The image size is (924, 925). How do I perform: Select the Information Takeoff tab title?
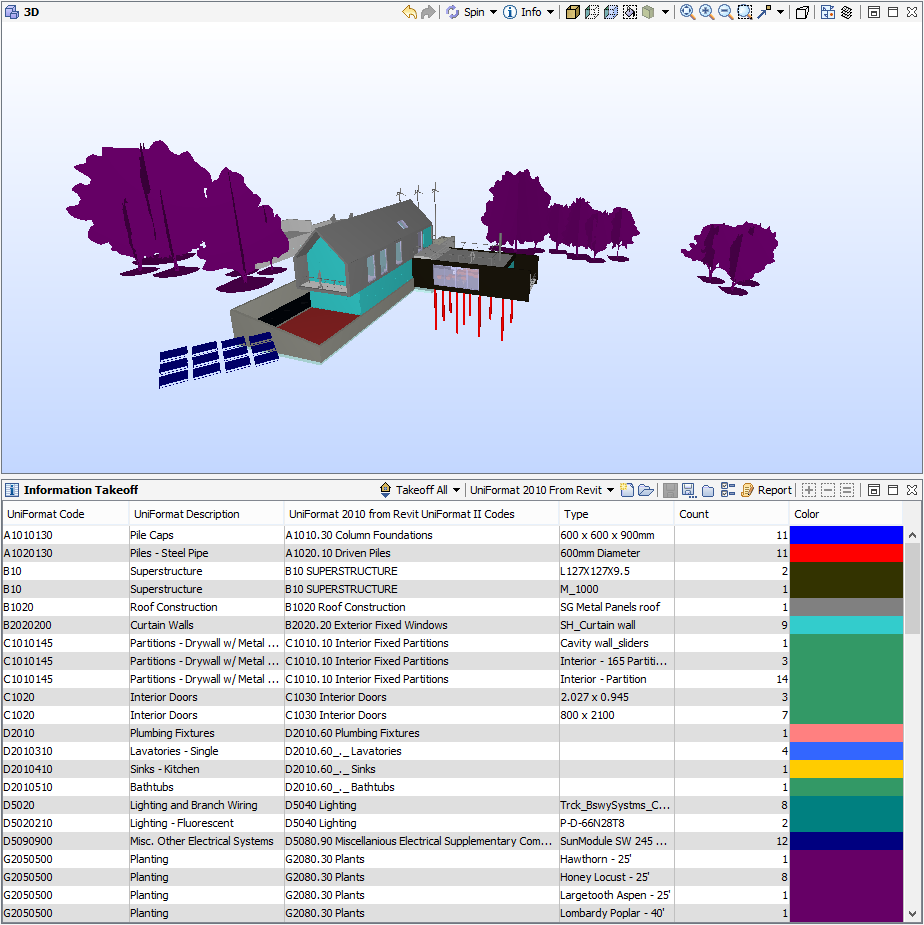[80, 490]
